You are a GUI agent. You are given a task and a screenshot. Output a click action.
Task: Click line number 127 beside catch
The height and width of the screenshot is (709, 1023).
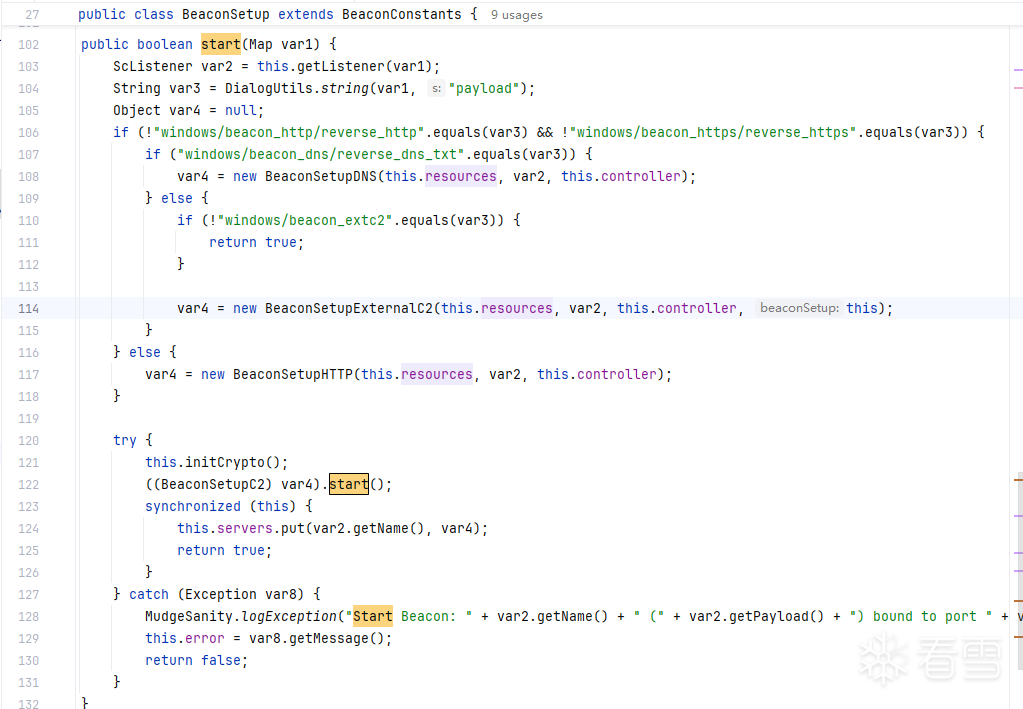(27, 594)
